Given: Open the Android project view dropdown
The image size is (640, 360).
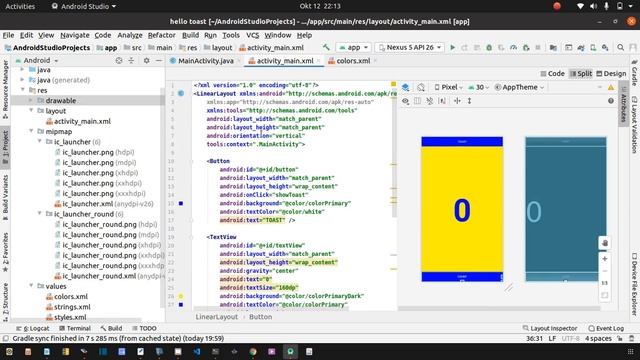Looking at the screenshot, I should (37, 60).
